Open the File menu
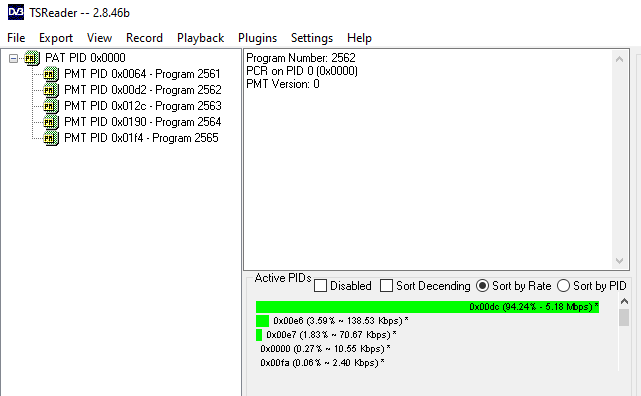Screen dimensions: 641x396 [16, 38]
